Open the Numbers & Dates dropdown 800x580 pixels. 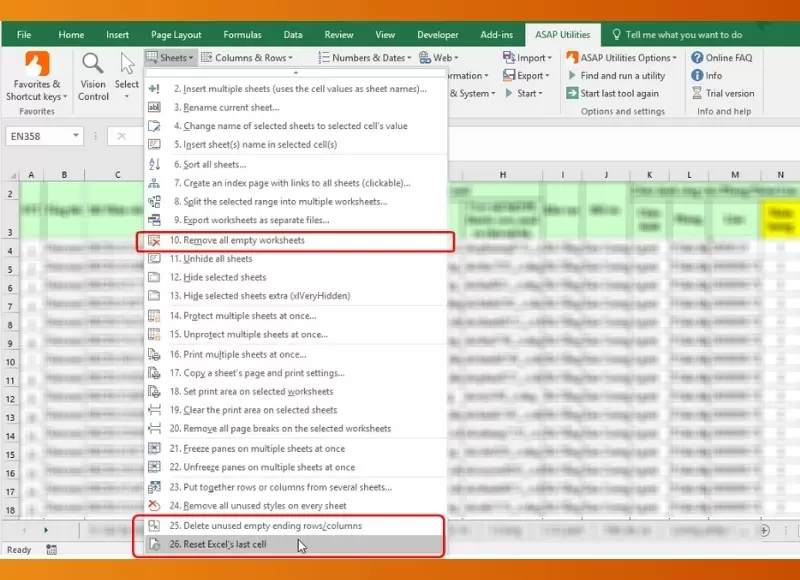364,58
